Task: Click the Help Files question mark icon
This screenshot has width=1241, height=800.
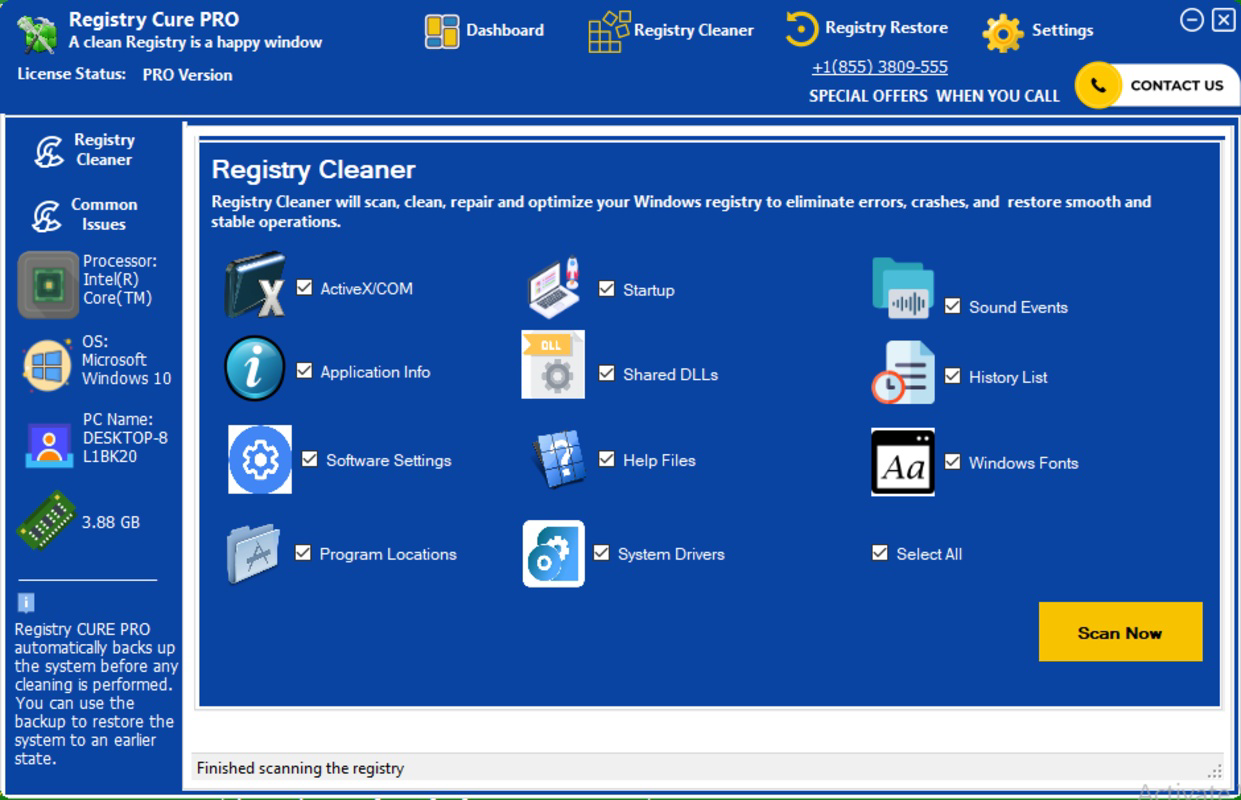Action: 557,459
